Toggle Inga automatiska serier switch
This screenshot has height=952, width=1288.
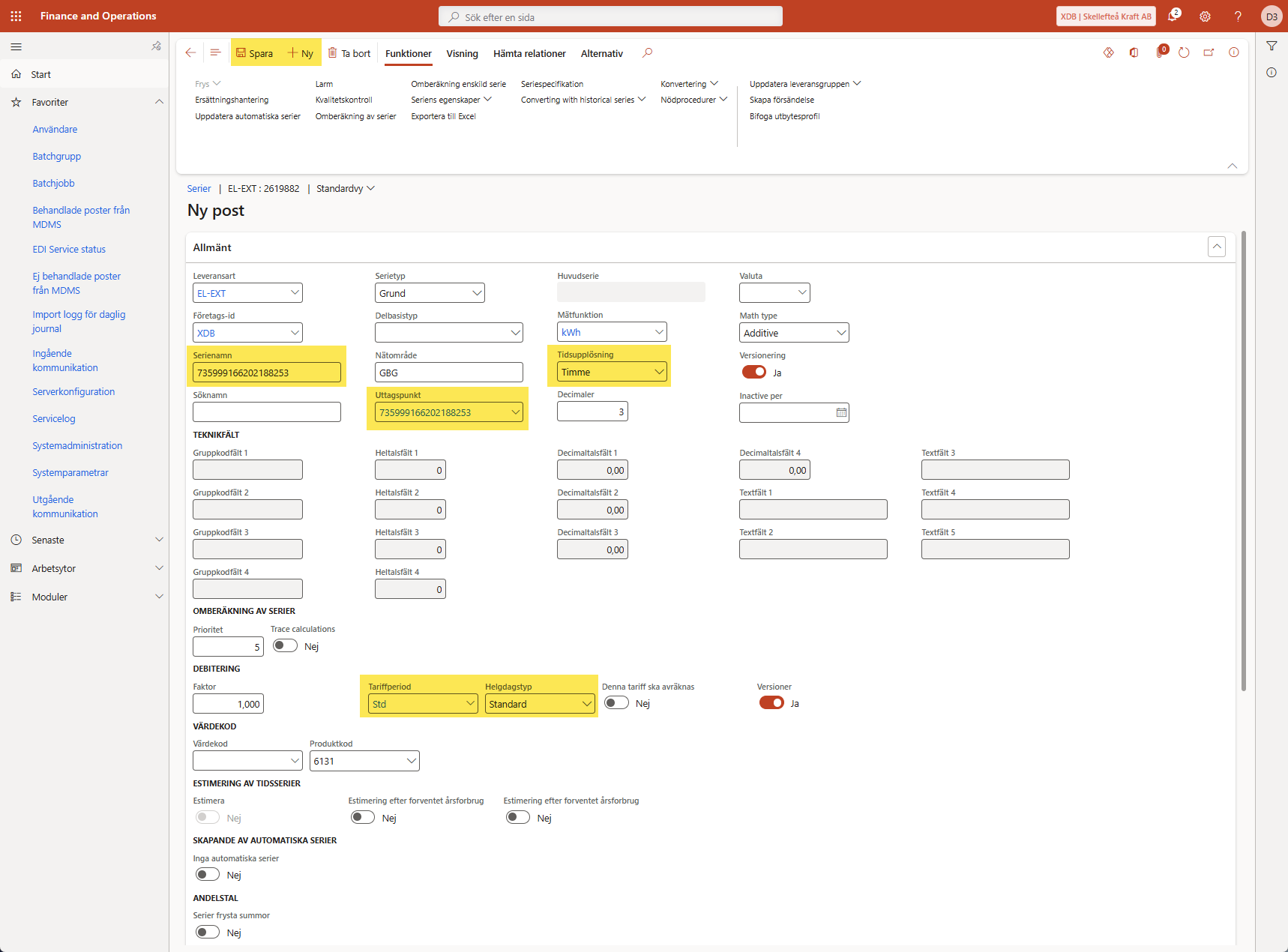(x=208, y=875)
